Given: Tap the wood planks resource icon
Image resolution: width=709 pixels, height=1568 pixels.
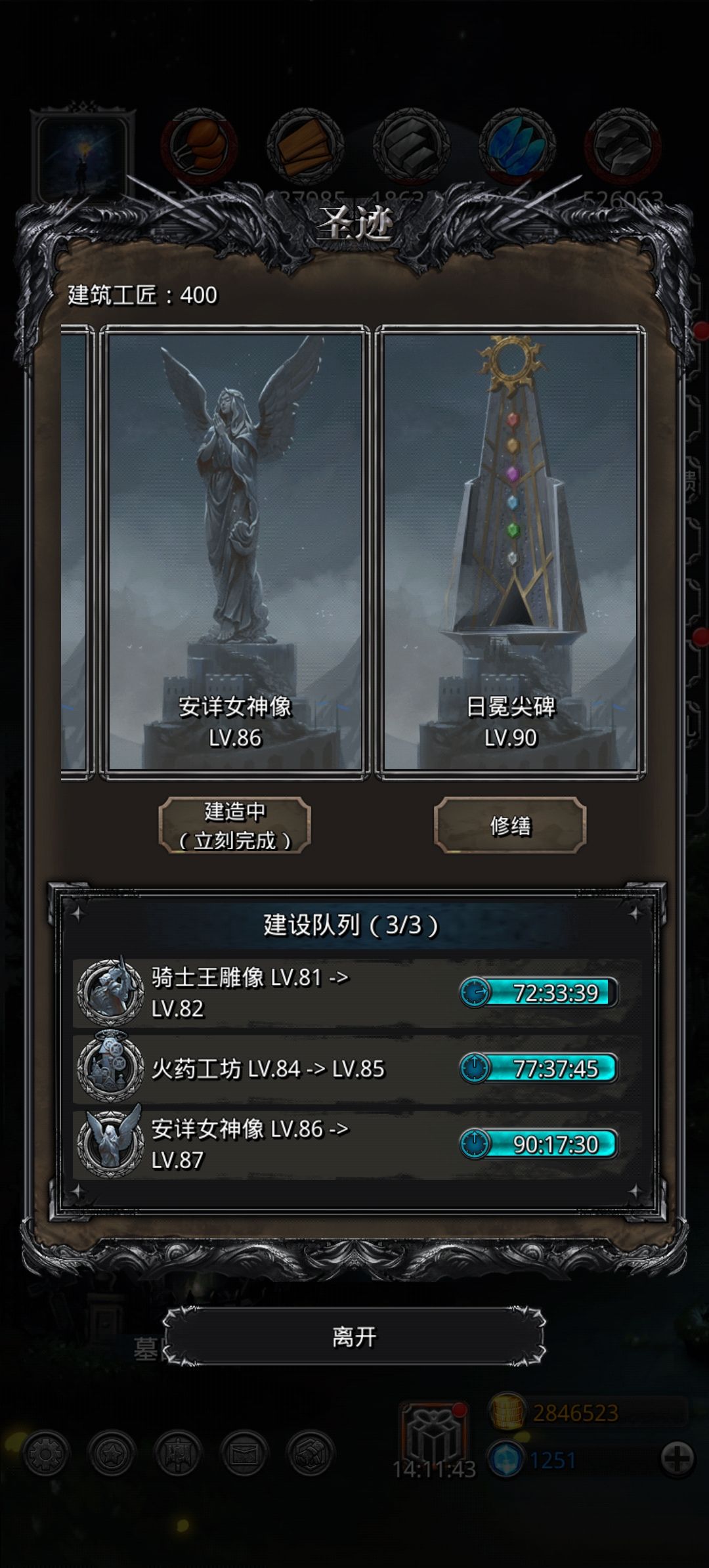Looking at the screenshot, I should coord(305,146).
